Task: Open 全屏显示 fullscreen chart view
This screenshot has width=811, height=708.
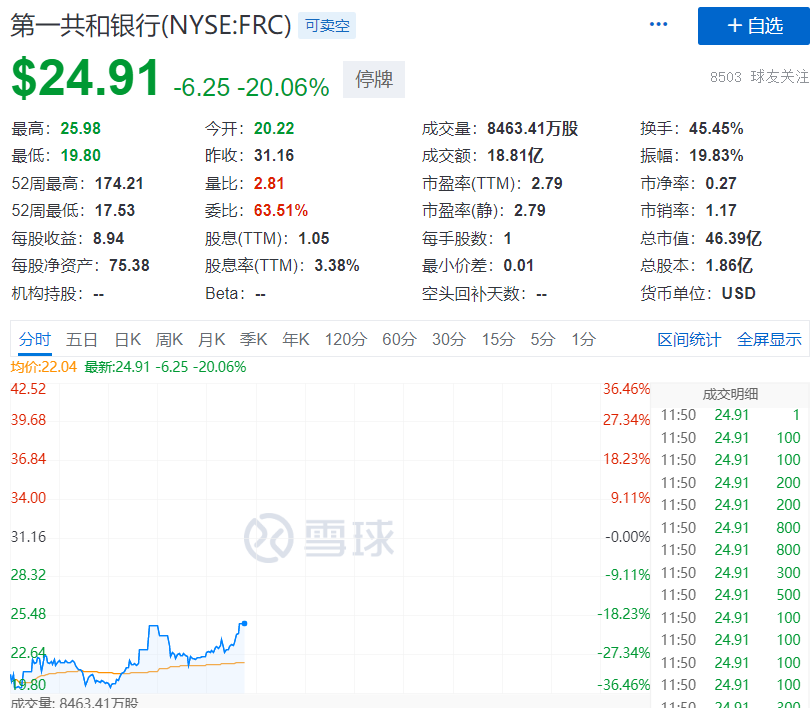Action: point(769,339)
